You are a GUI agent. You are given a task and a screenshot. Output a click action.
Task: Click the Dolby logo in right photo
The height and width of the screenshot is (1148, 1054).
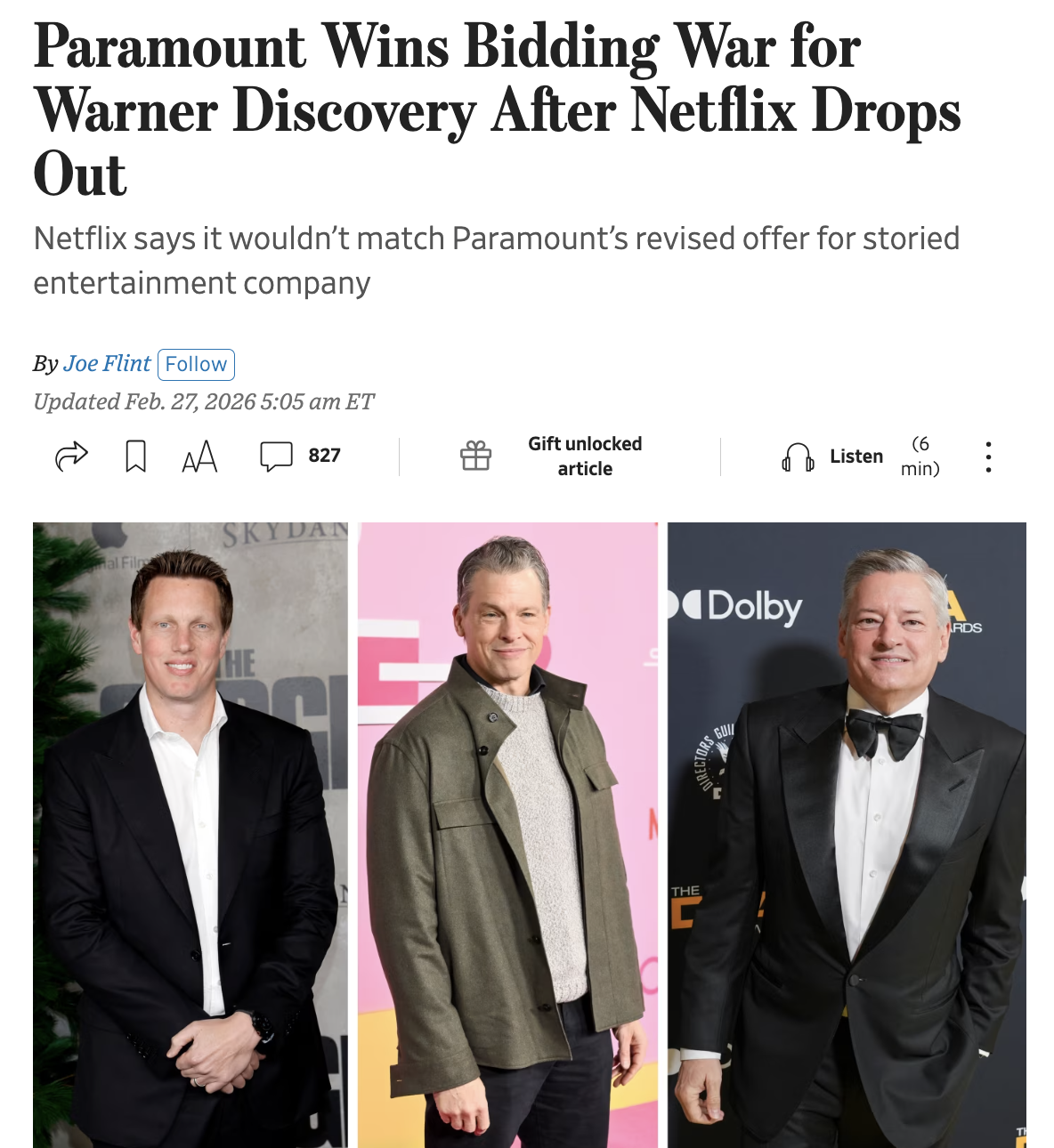pyautogui.click(x=737, y=607)
